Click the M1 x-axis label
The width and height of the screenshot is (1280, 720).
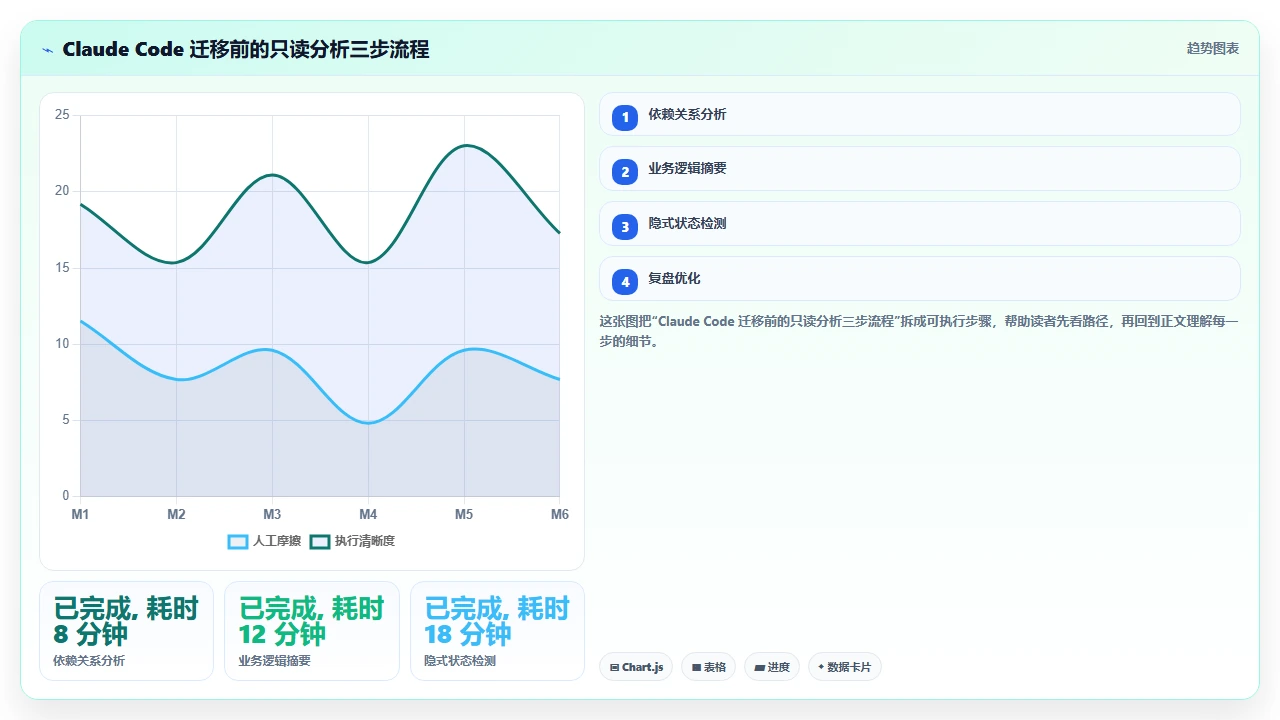pos(80,514)
